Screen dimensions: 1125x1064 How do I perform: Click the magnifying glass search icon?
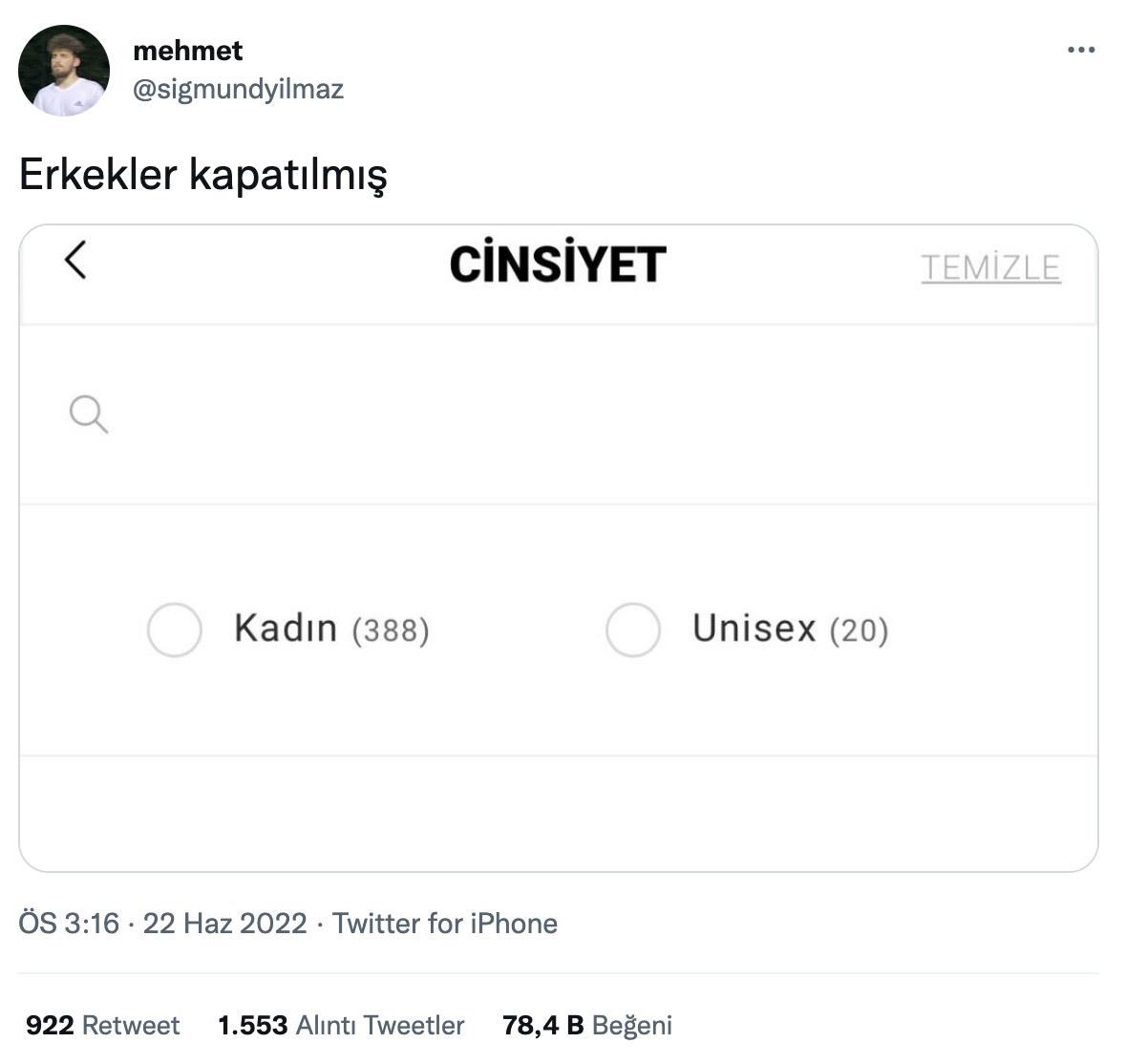(88, 414)
